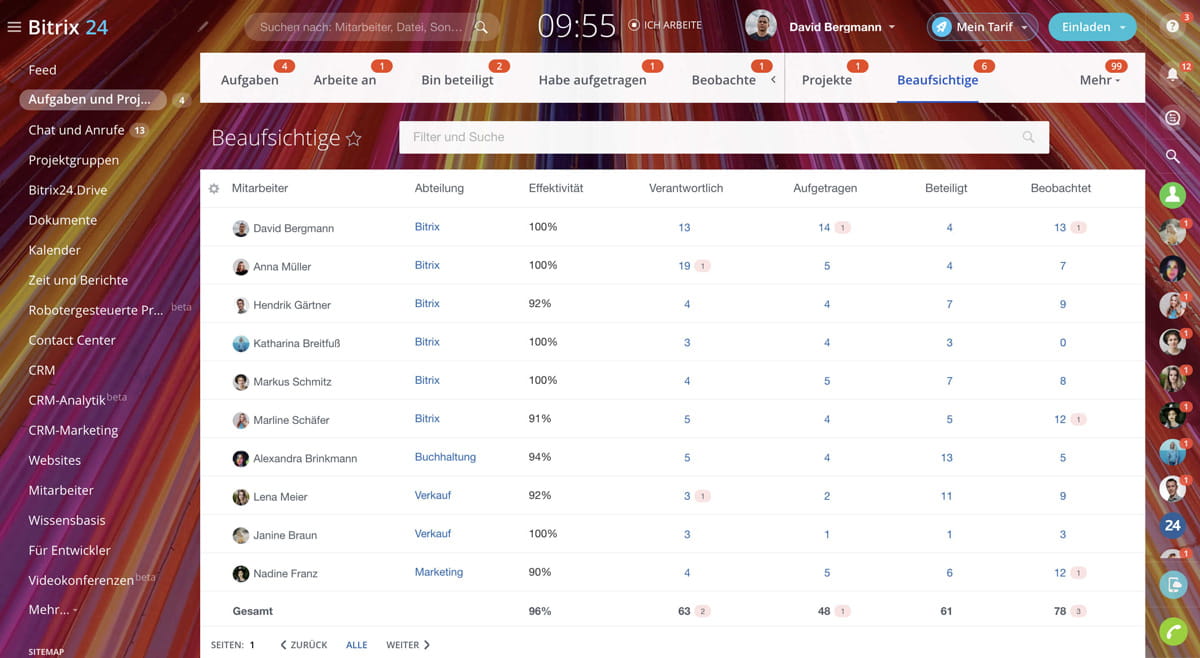Open table settings gear icon
The width and height of the screenshot is (1200, 658).
point(214,188)
